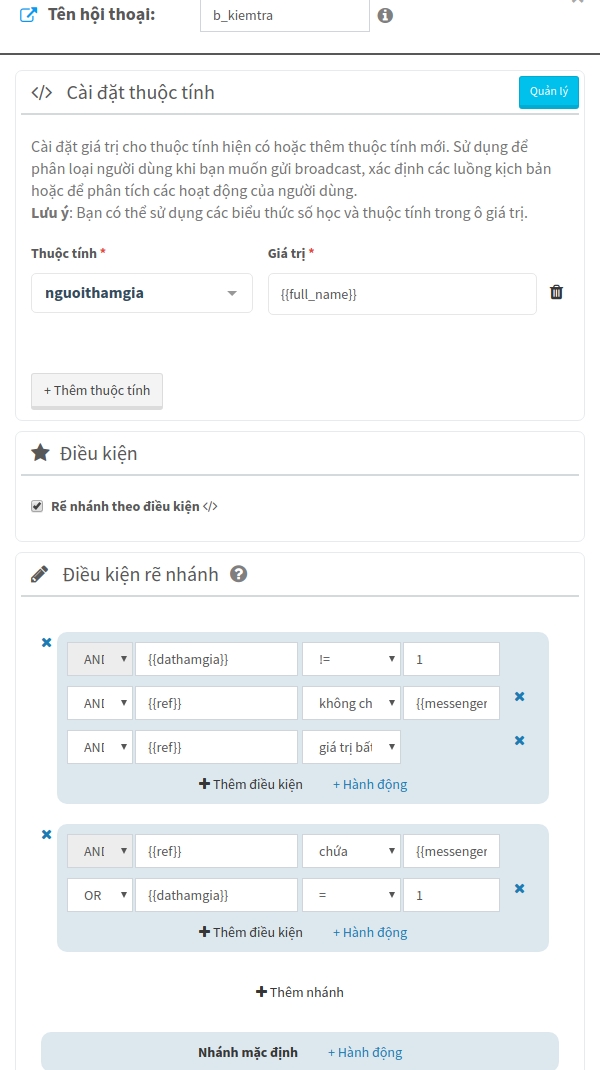Viewport: 600px width, 1070px height.
Task: Click 'Thêm điều kiện' in the first branch
Action: click(251, 784)
